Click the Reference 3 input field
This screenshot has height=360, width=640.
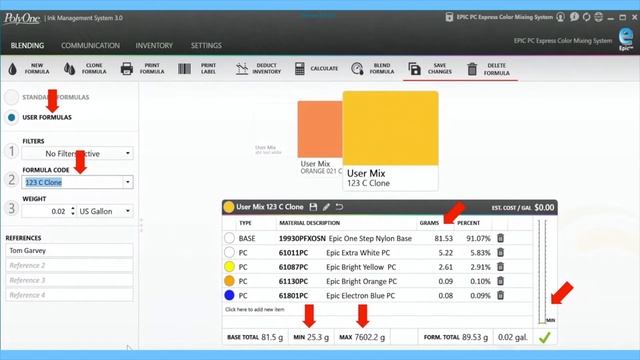[x=69, y=280]
